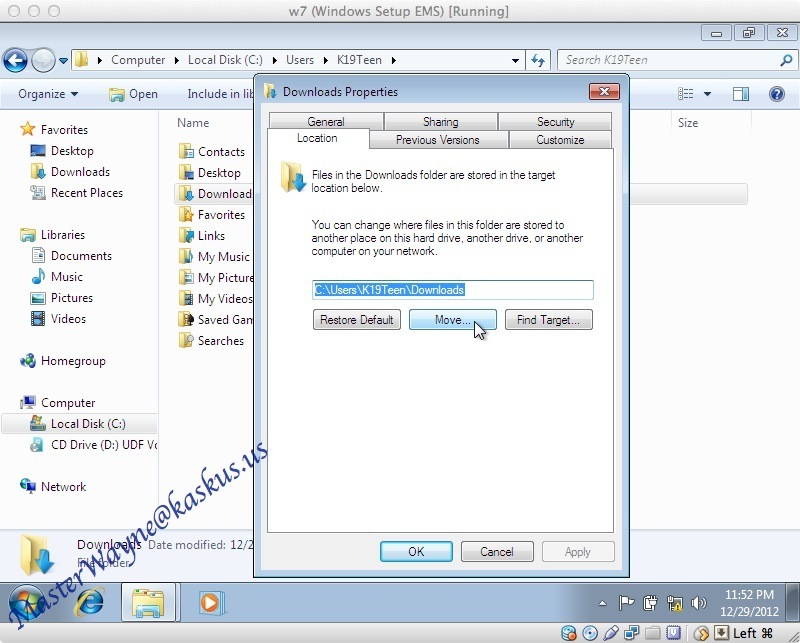The image size is (800, 643).
Task: Go back with the Explorer back arrow
Action: 16,60
